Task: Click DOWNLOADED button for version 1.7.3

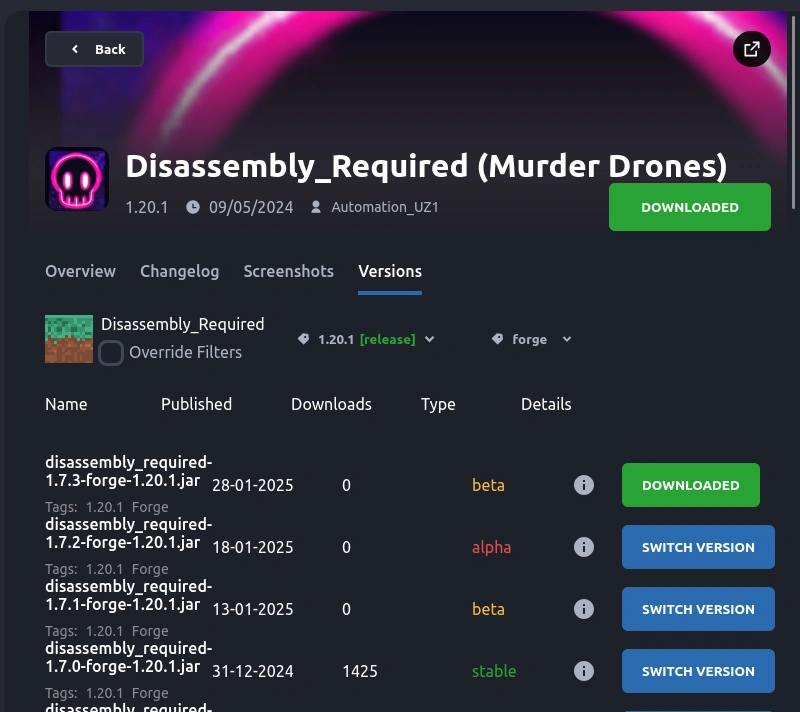Action: coord(691,485)
